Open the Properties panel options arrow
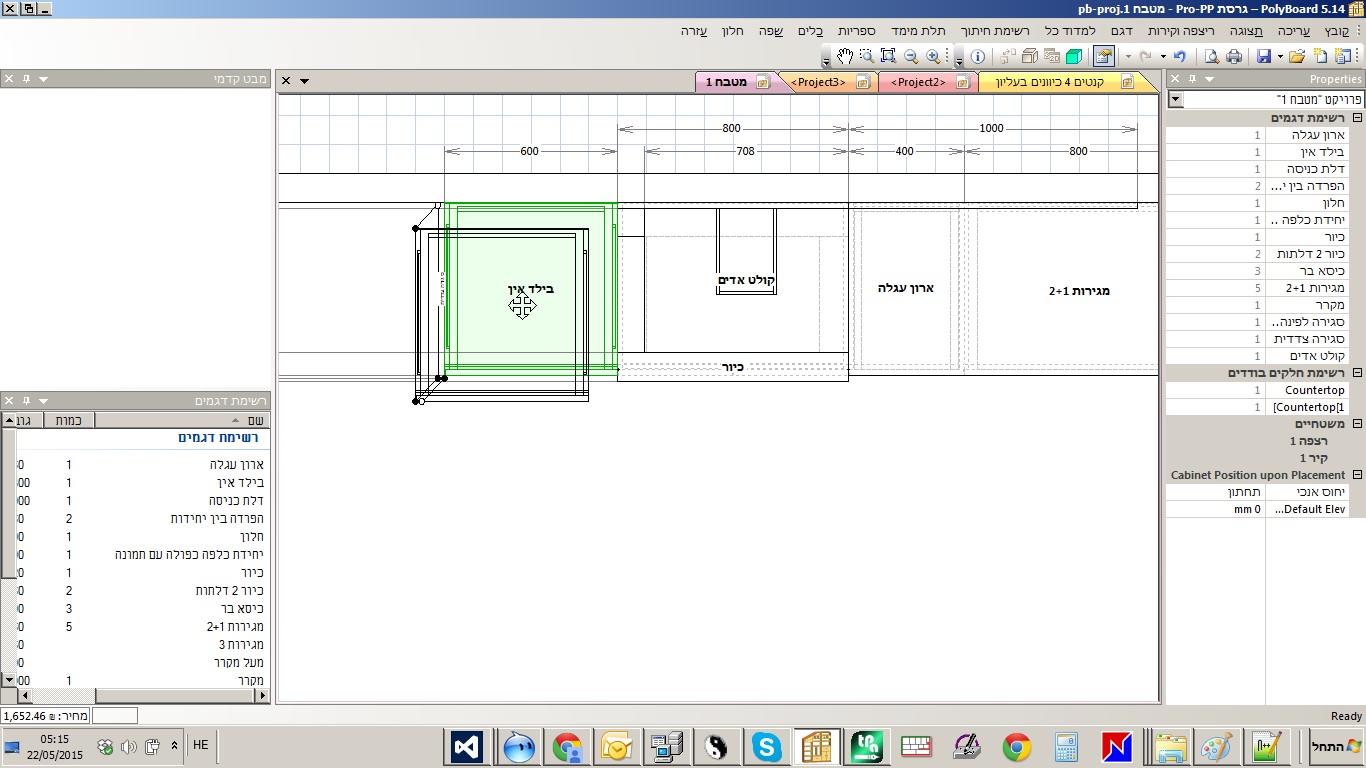The width and height of the screenshot is (1366, 768). pyautogui.click(x=1209, y=79)
